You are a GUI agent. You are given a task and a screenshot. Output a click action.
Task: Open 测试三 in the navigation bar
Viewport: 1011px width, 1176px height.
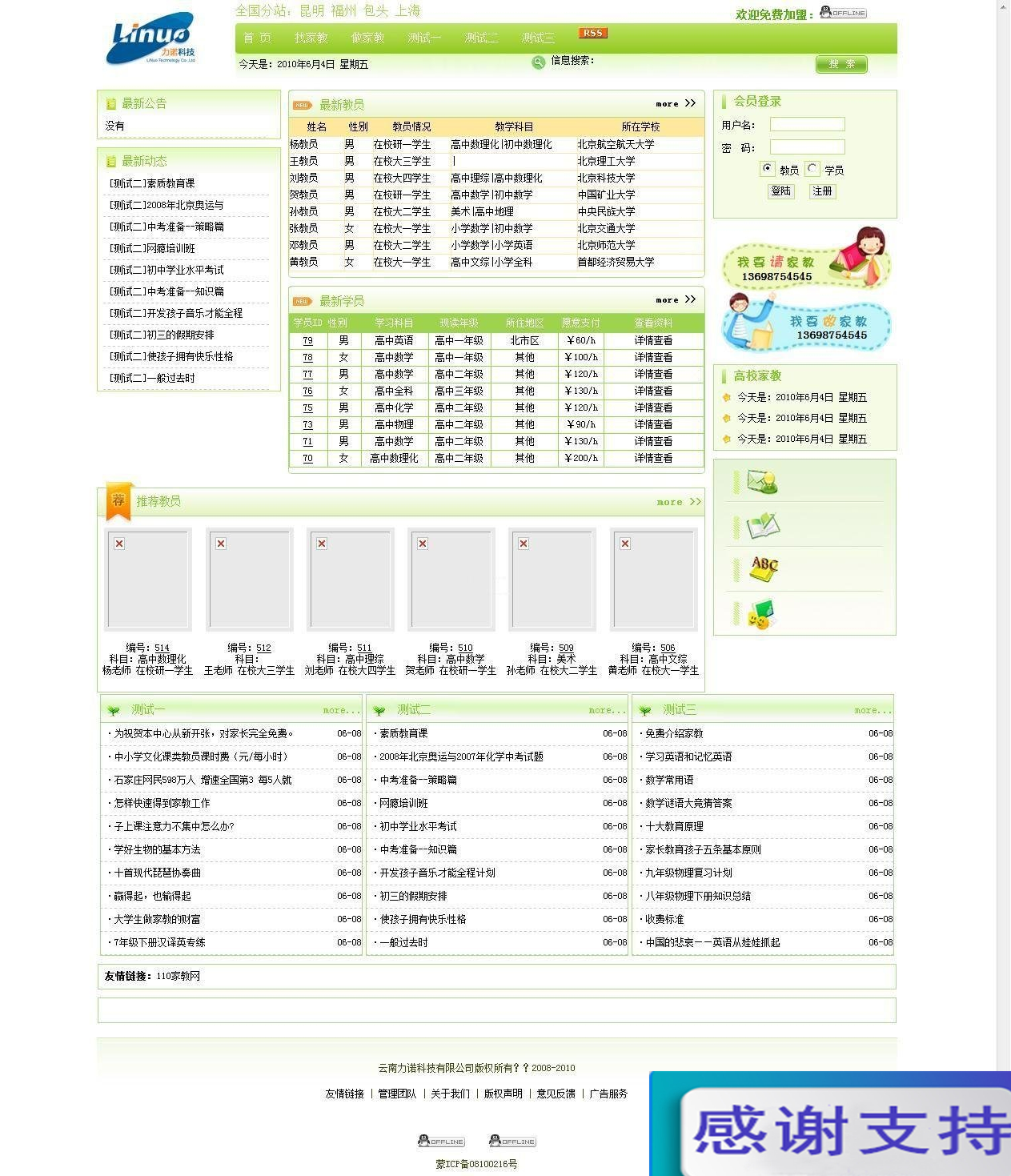[538, 38]
